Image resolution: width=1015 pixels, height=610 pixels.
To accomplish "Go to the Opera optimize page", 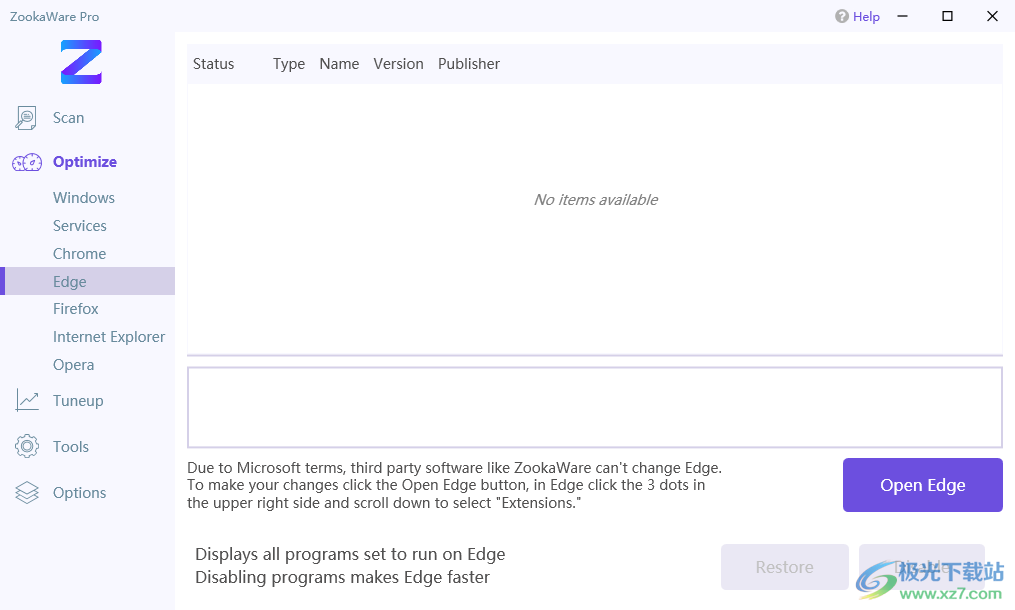I will [x=74, y=365].
